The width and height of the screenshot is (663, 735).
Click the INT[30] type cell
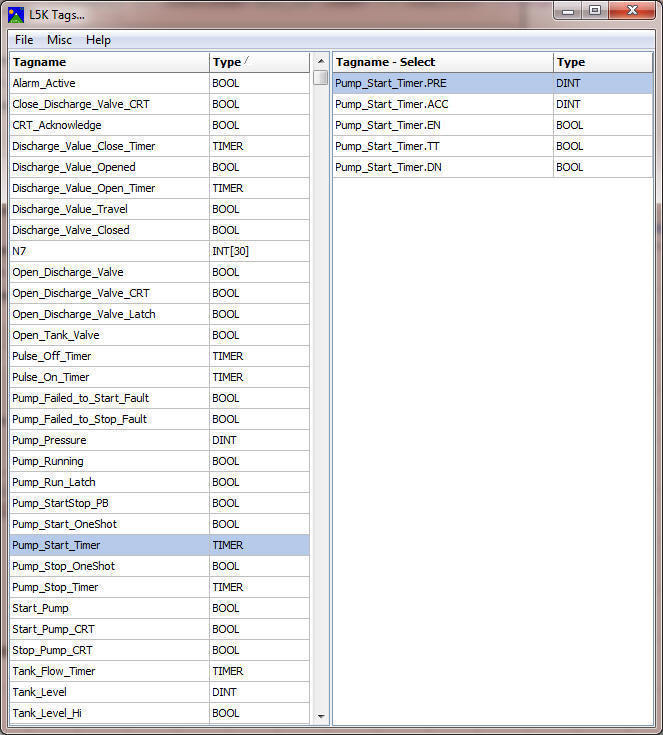click(259, 251)
